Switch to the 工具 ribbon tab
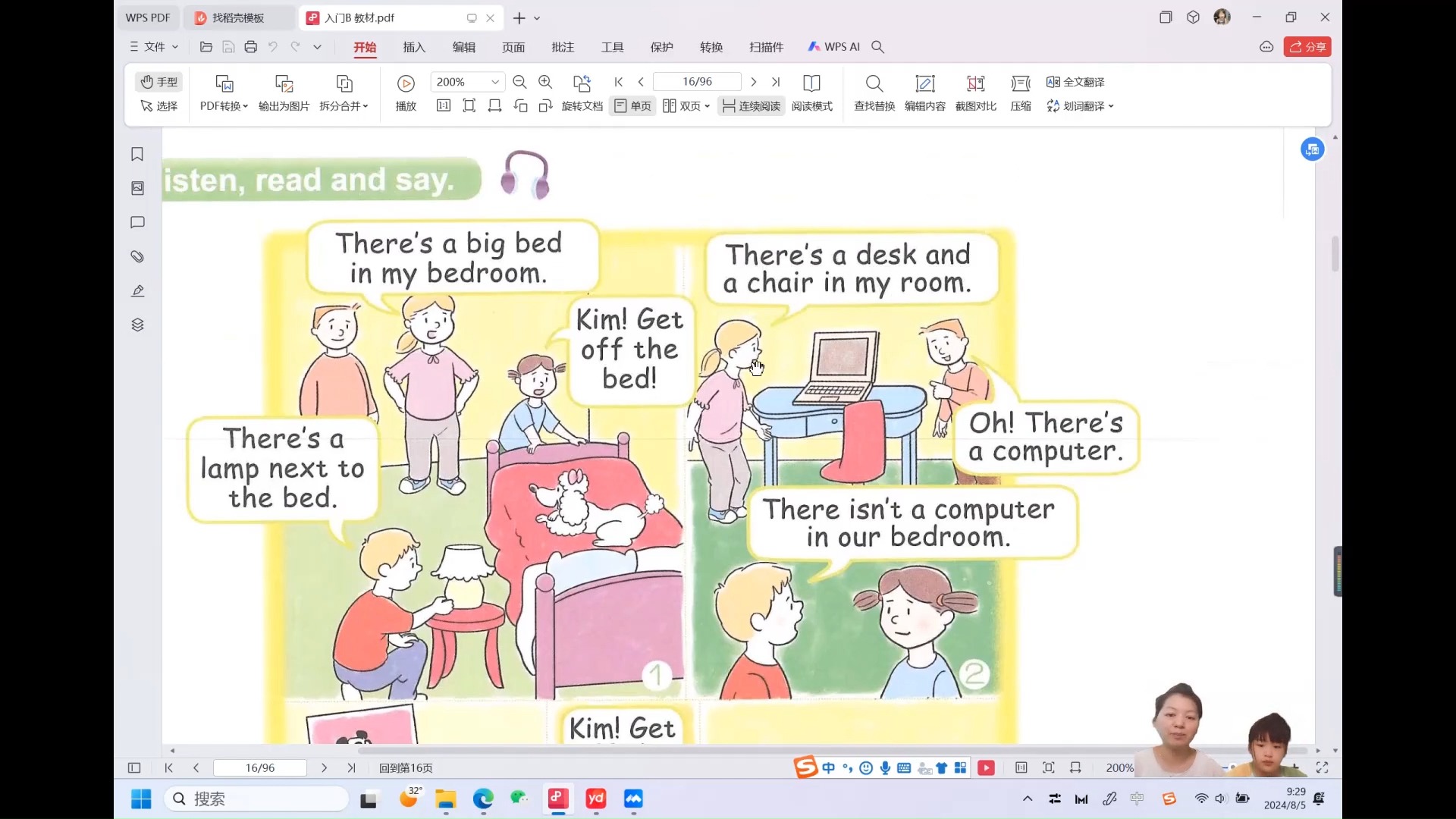This screenshot has height=819, width=1456. 613,47
